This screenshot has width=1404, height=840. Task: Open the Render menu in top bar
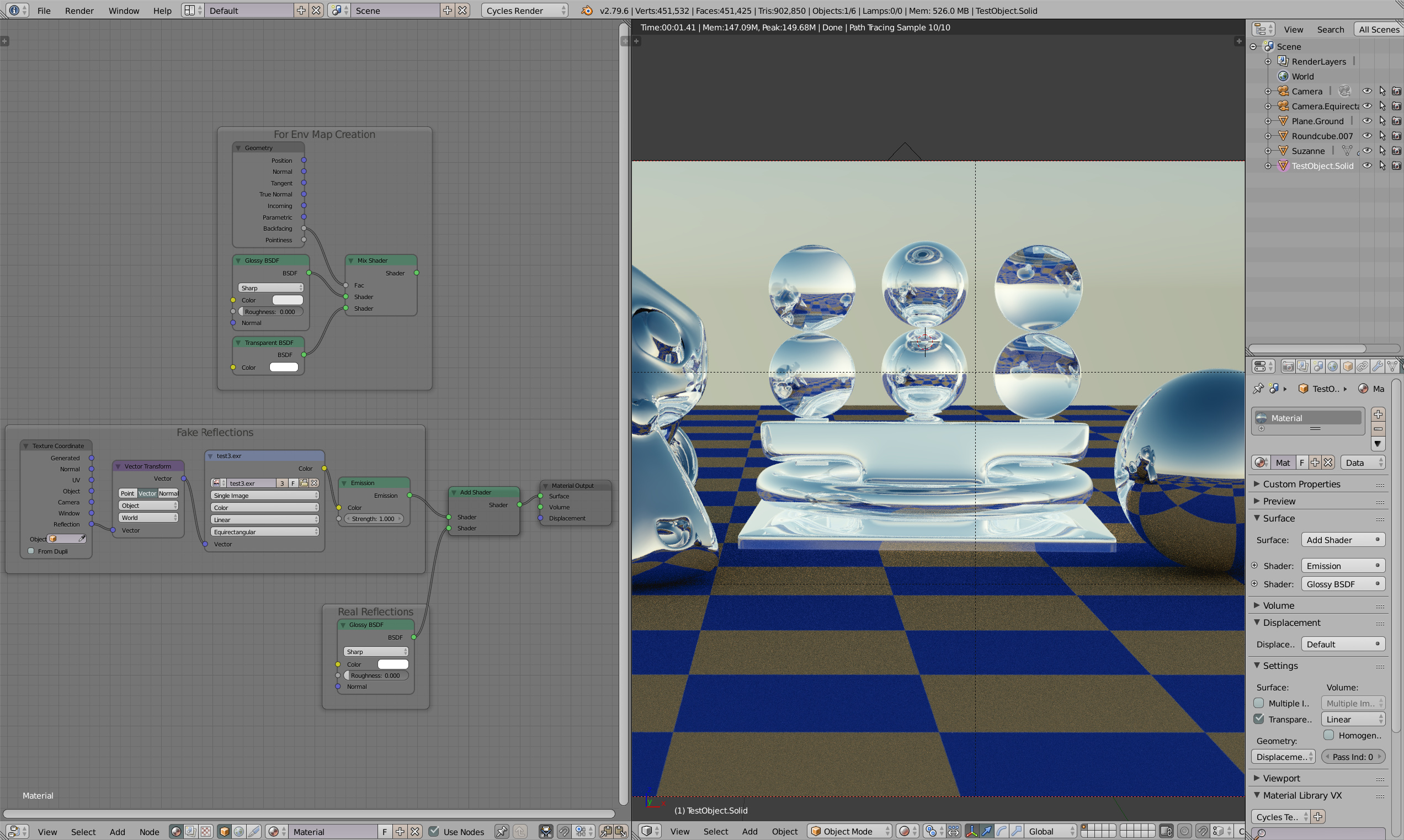point(79,10)
